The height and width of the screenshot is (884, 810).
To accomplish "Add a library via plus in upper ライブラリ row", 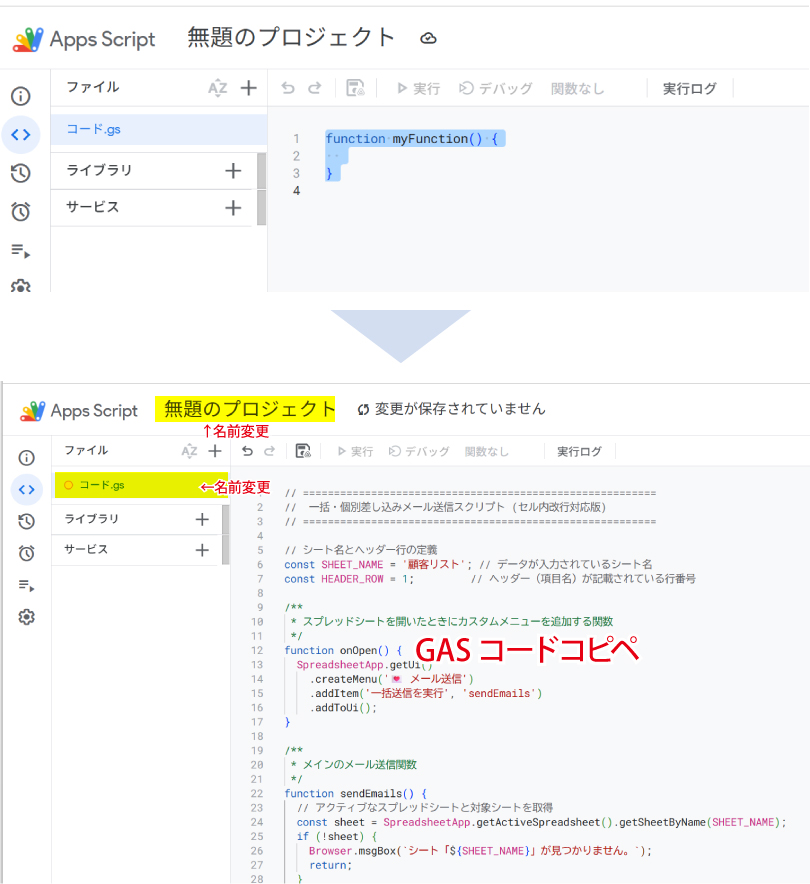I will [233, 171].
